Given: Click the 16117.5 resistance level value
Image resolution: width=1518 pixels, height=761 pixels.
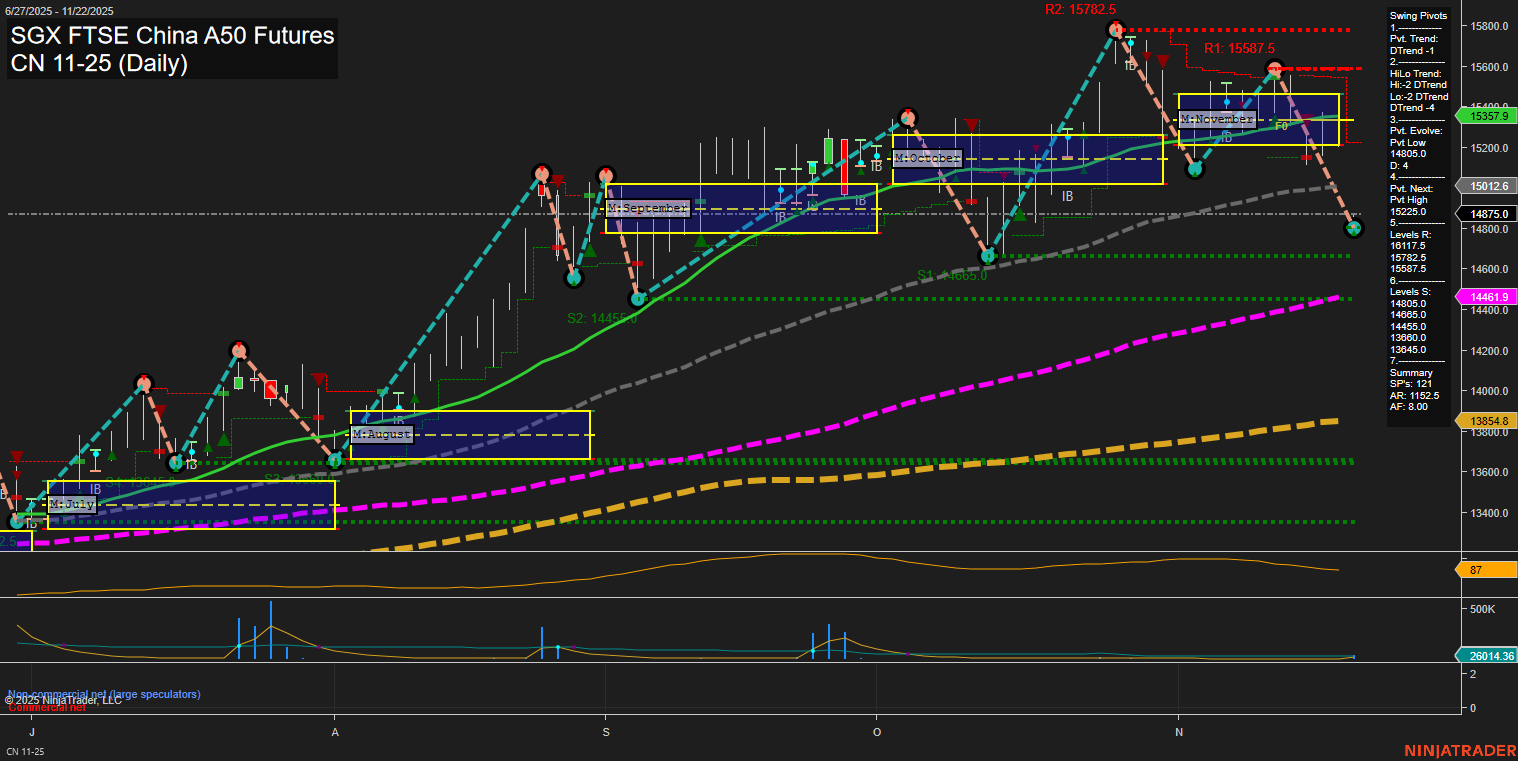Looking at the screenshot, I should click(x=1407, y=246).
